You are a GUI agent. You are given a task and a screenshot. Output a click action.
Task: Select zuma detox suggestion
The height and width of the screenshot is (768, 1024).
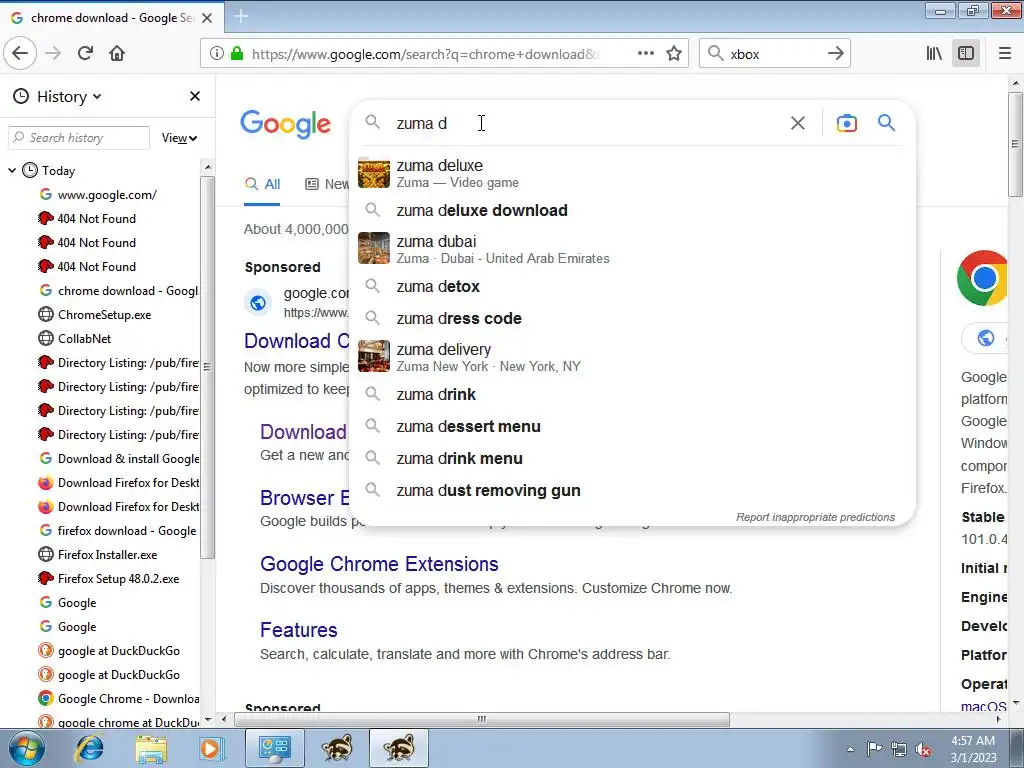click(x=632, y=286)
